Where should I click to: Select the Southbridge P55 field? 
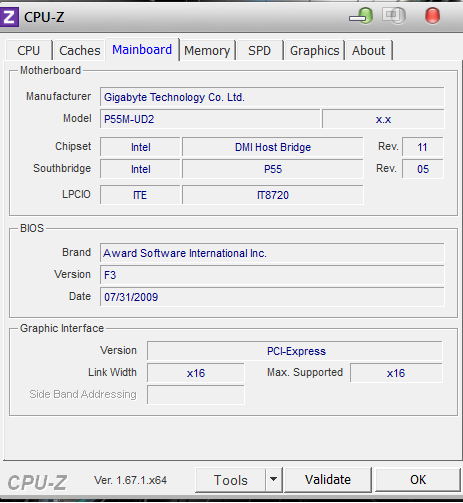(273, 169)
